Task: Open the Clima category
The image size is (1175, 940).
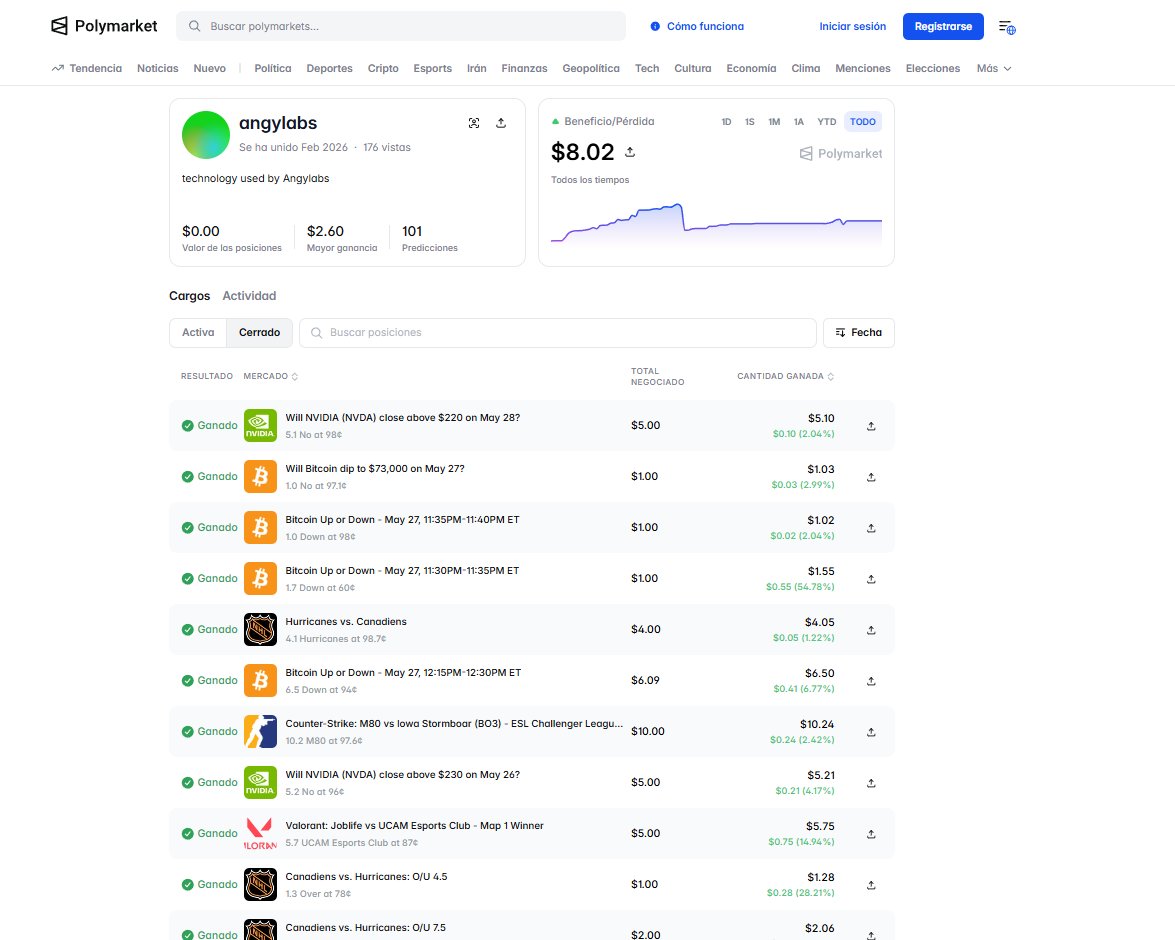Action: [806, 68]
